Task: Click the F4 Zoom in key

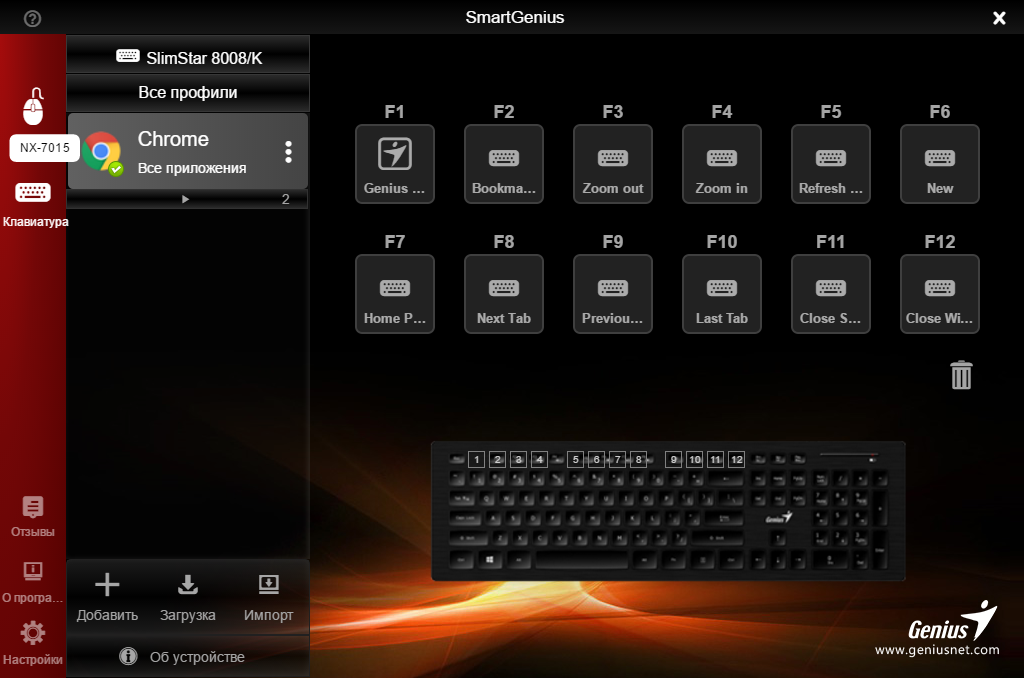Action: coord(722,164)
